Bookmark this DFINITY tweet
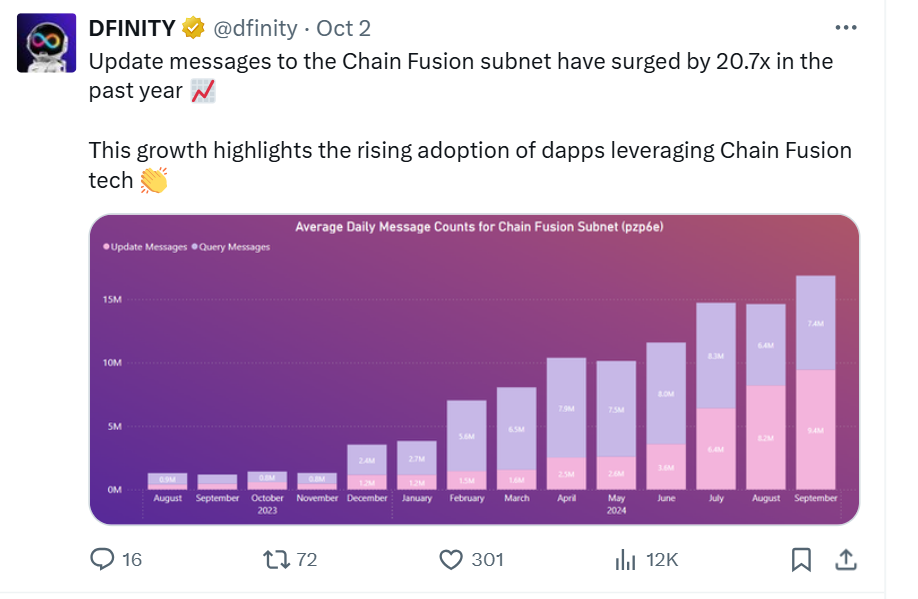918x599 pixels. click(x=801, y=560)
